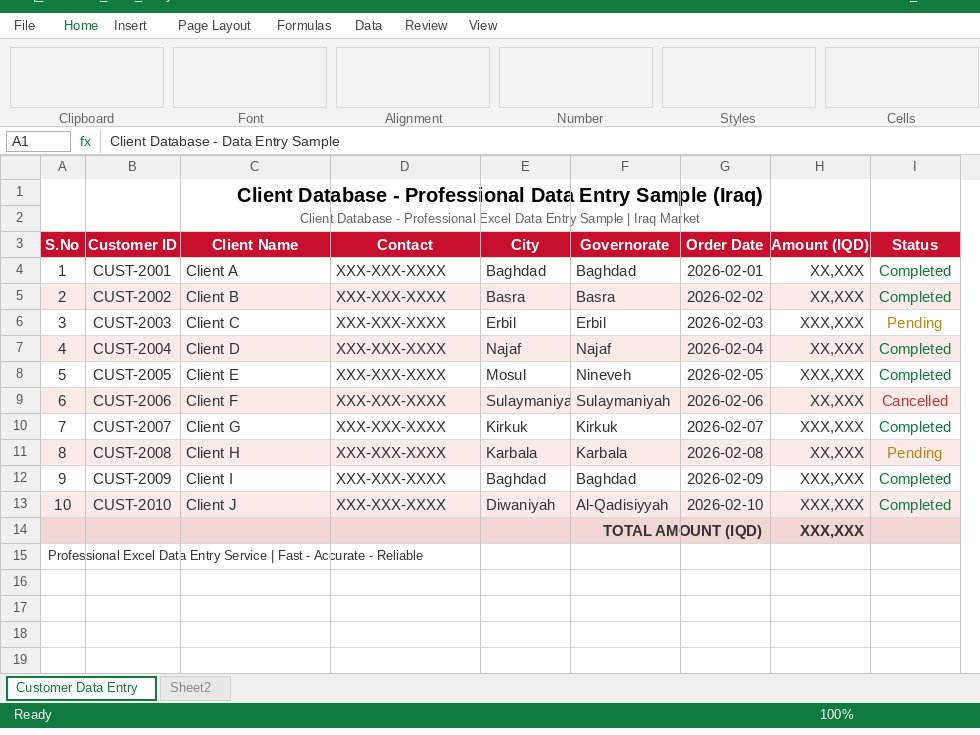Select column A header
The image size is (980, 735).
[62, 167]
